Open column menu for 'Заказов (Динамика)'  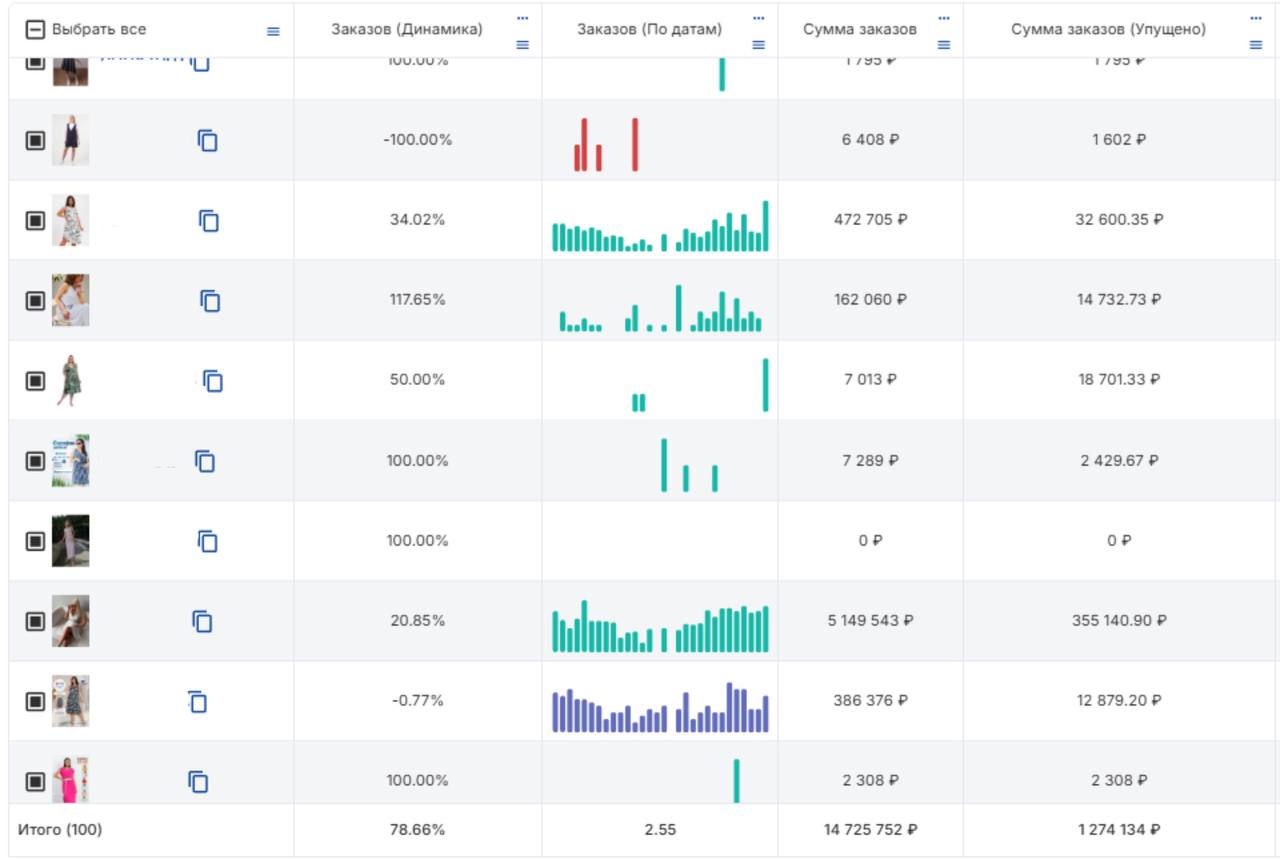pos(522,44)
